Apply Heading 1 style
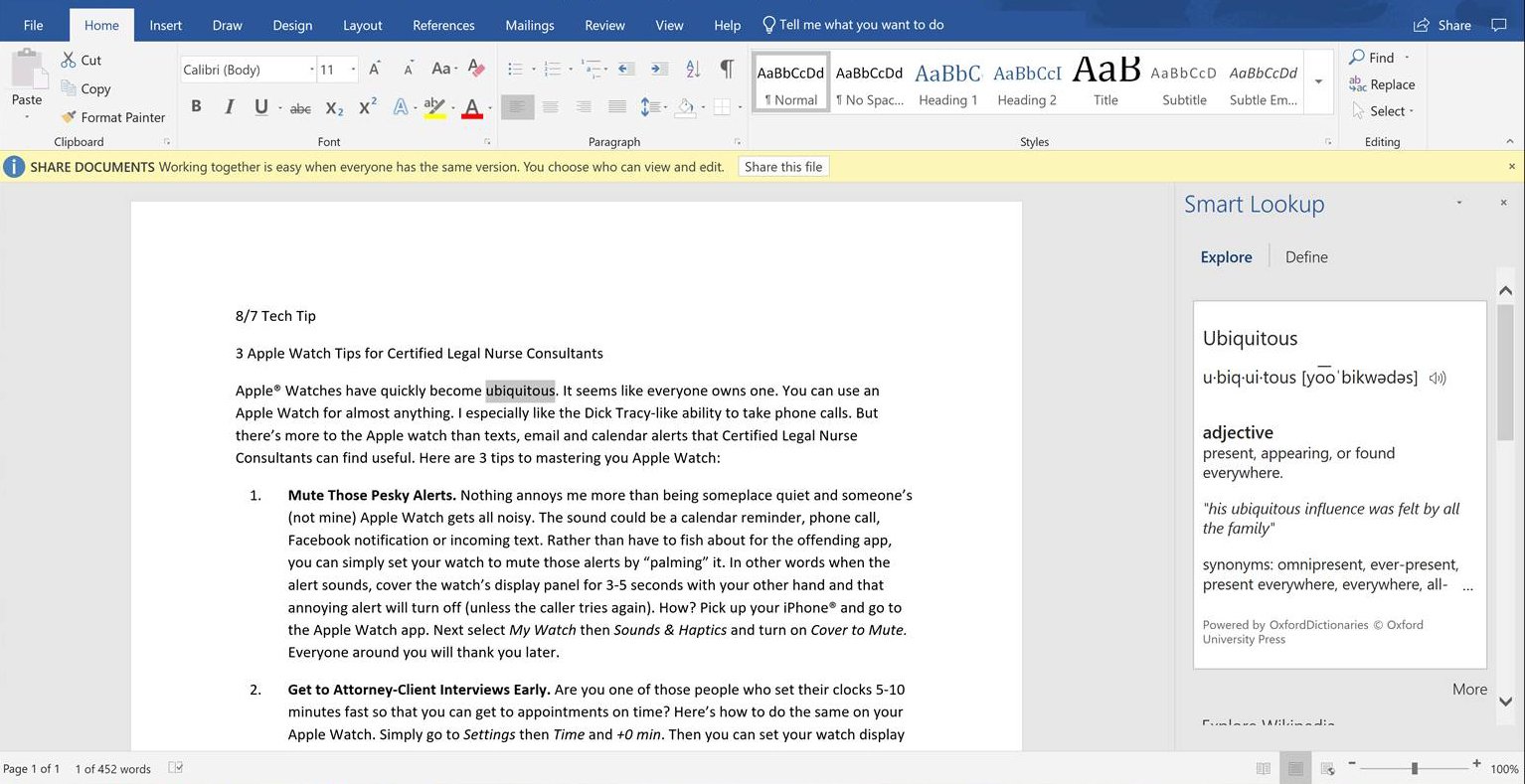Image resolution: width=1525 pixels, height=784 pixels. click(x=947, y=81)
